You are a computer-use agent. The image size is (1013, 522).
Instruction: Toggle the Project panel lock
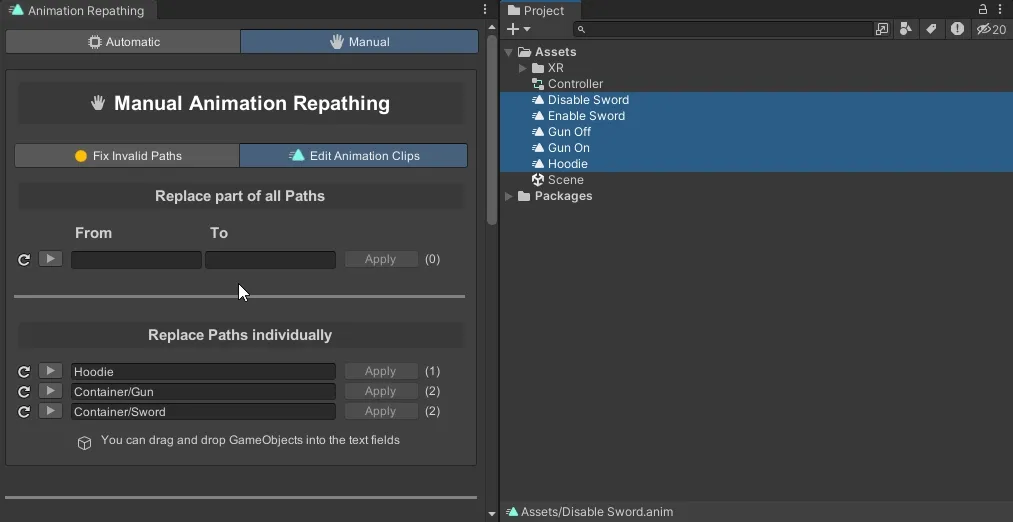983,10
